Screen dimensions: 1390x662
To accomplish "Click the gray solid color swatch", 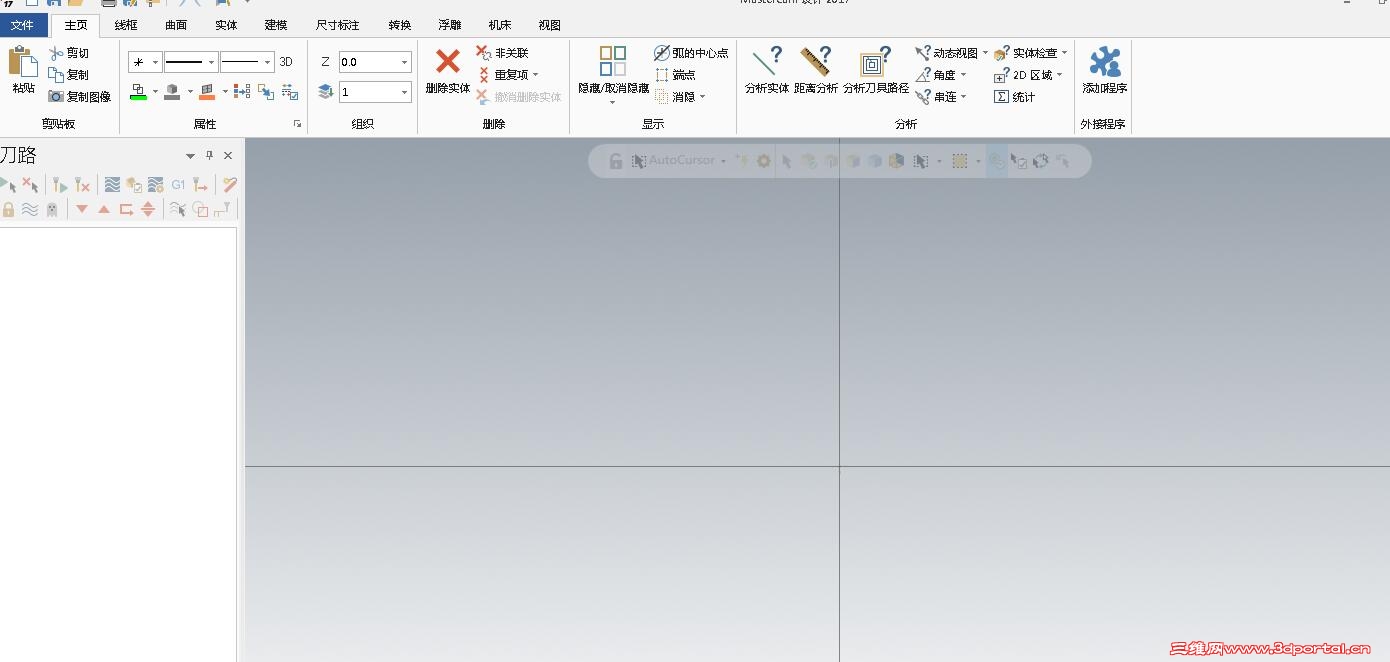I will click(172, 92).
